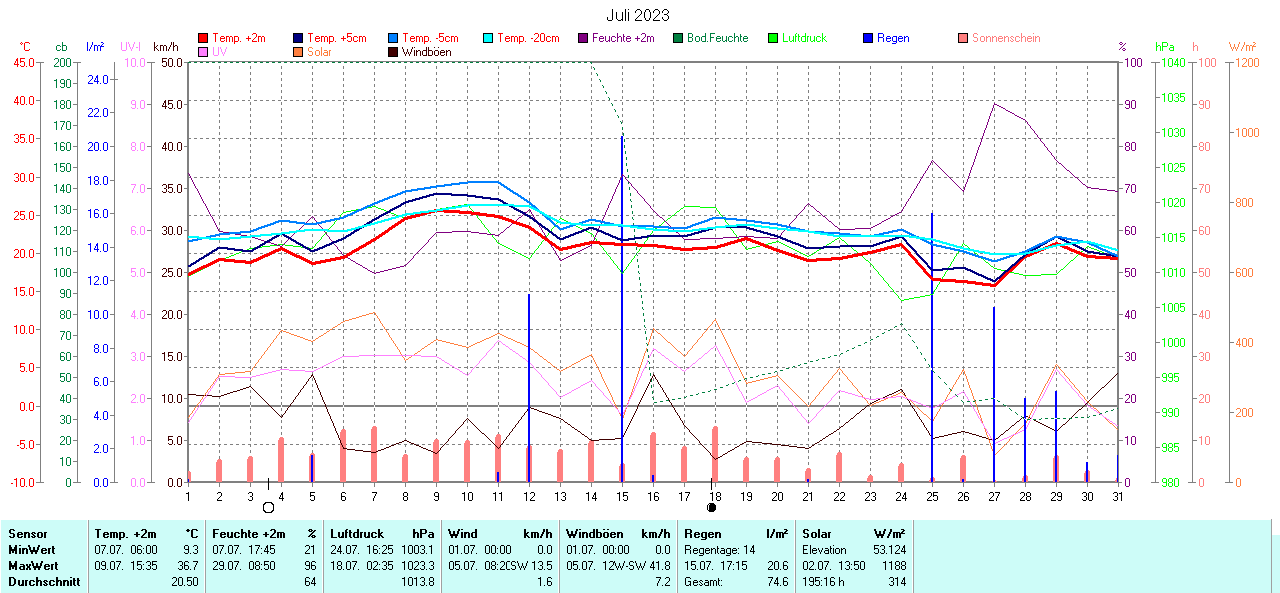This screenshot has height=593, width=1280.
Task: Click the maximum pressure value 1023.3
Action: [418, 565]
